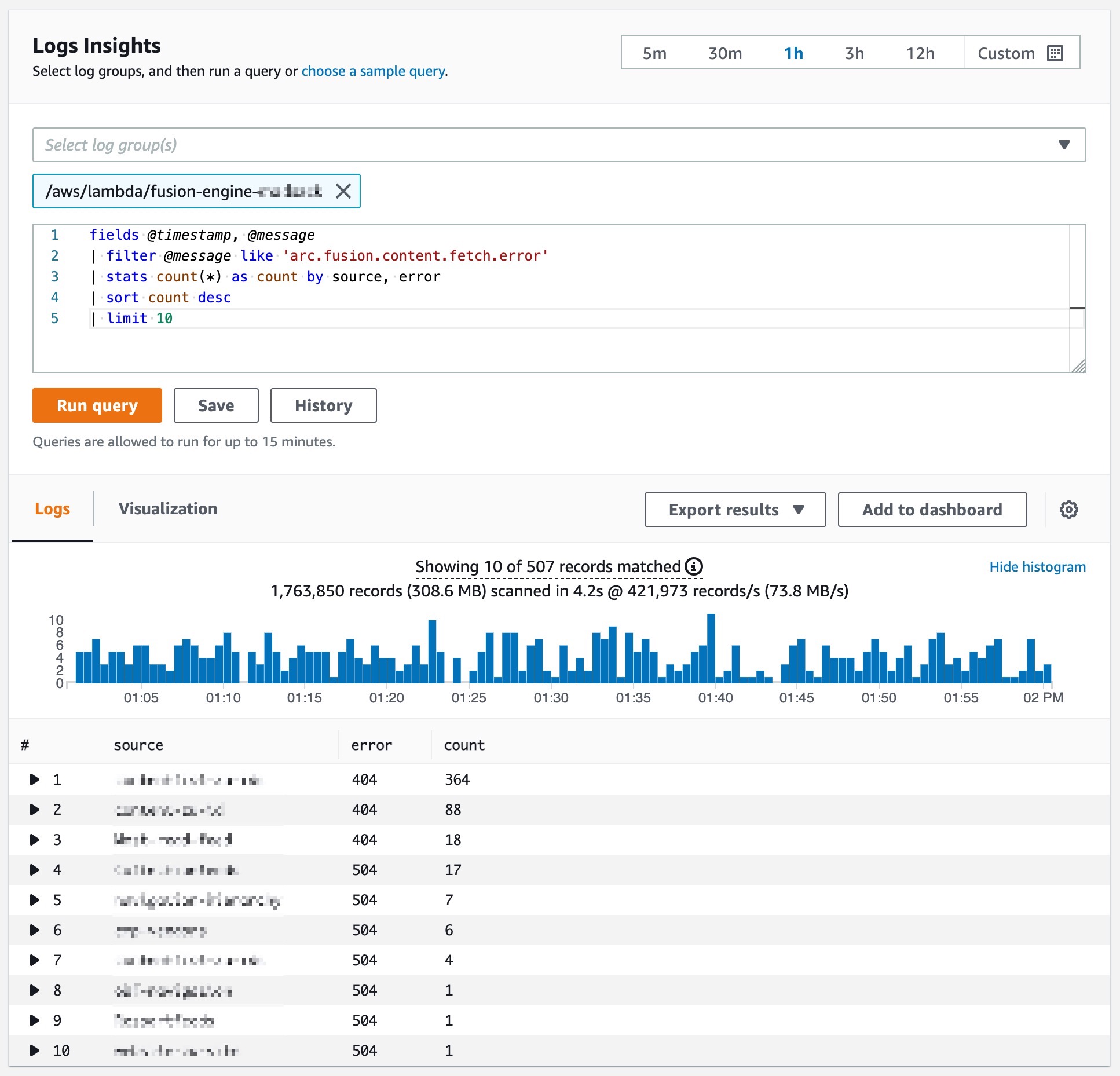Expand result row 8
The image size is (1120, 1076).
tap(35, 990)
